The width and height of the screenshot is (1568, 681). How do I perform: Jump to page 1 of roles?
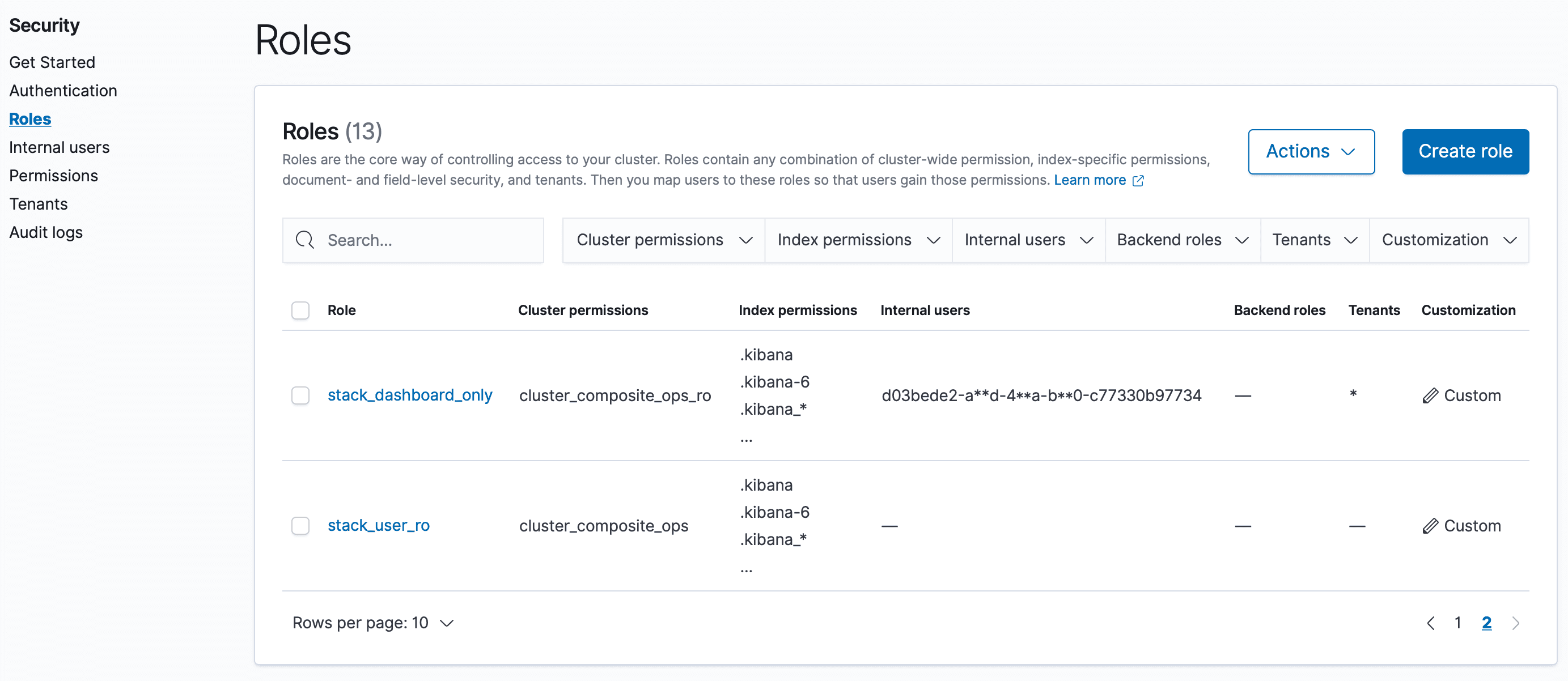[x=1458, y=623]
